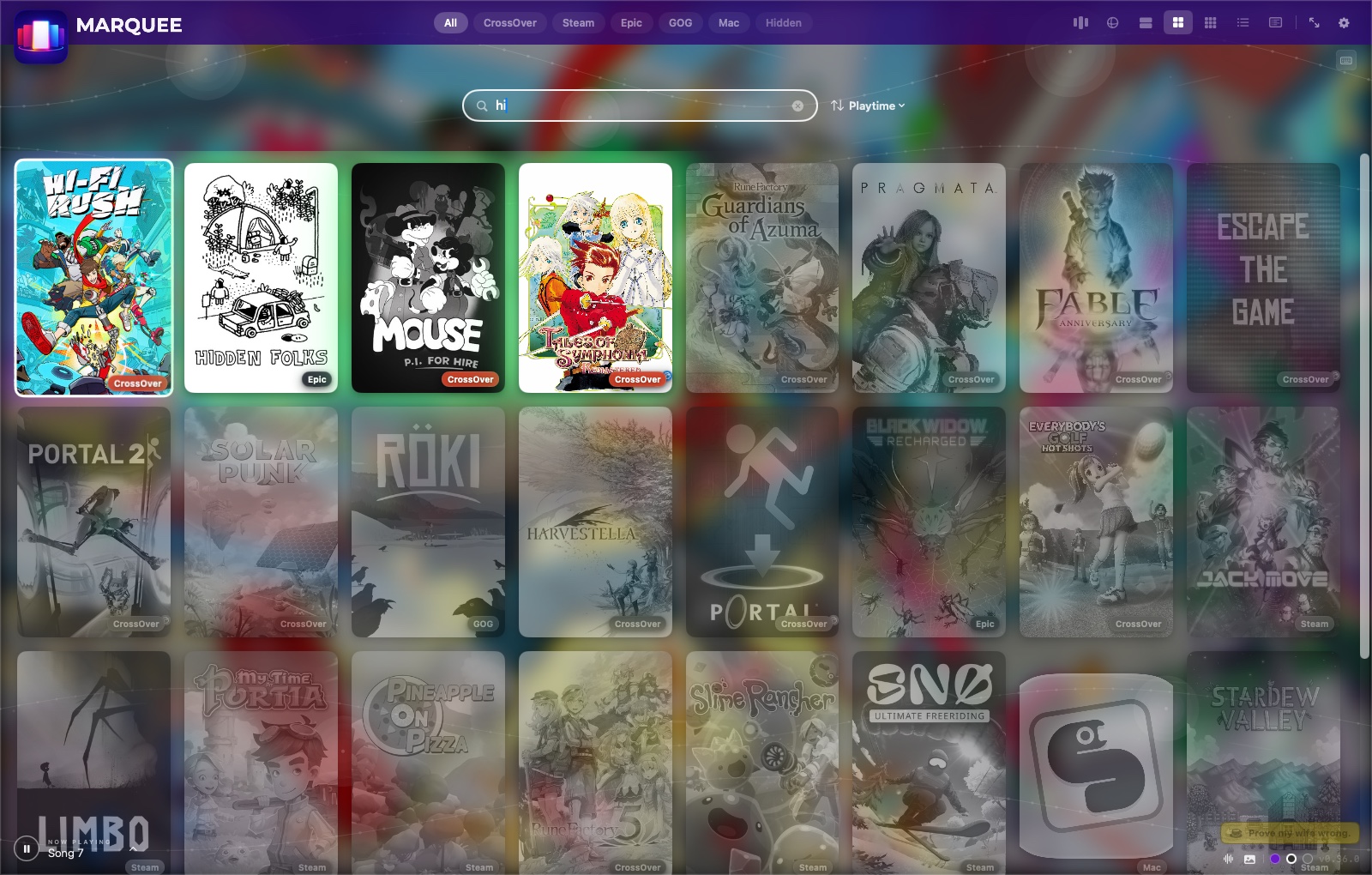Open the Pineapple on Pizza cover
Viewport: 1372px width, 875px height.
pos(428,763)
